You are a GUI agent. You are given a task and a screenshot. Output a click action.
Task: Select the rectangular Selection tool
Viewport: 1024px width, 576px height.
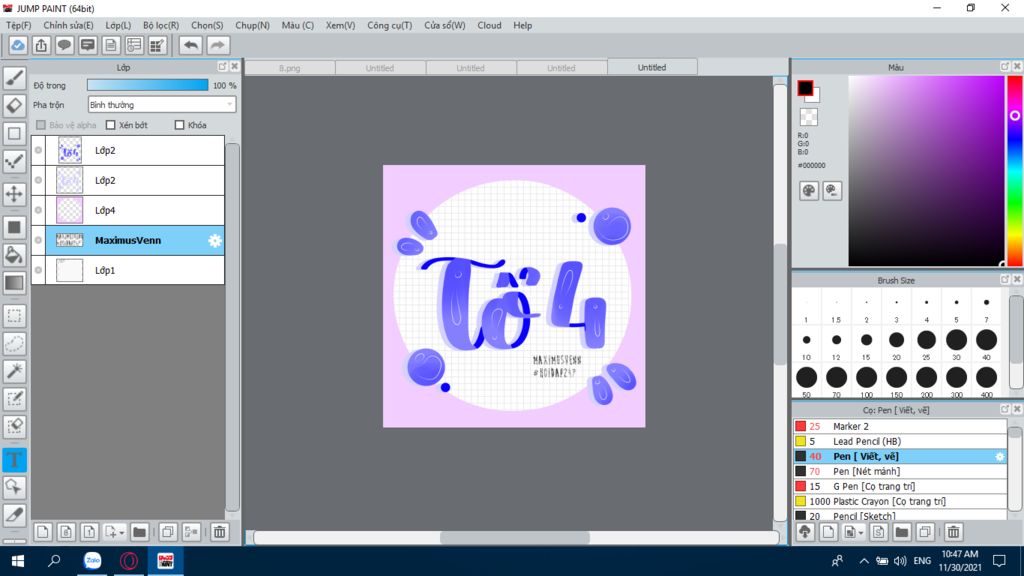14,316
